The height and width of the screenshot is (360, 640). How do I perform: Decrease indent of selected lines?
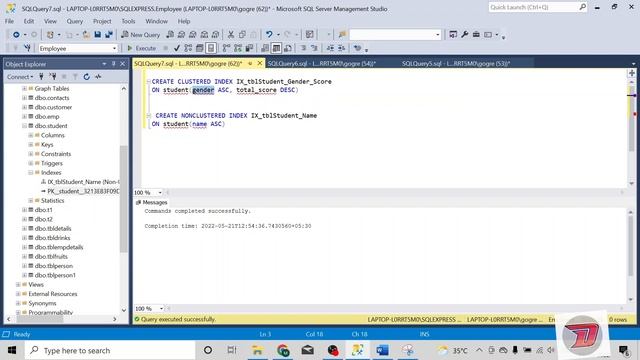point(330,48)
